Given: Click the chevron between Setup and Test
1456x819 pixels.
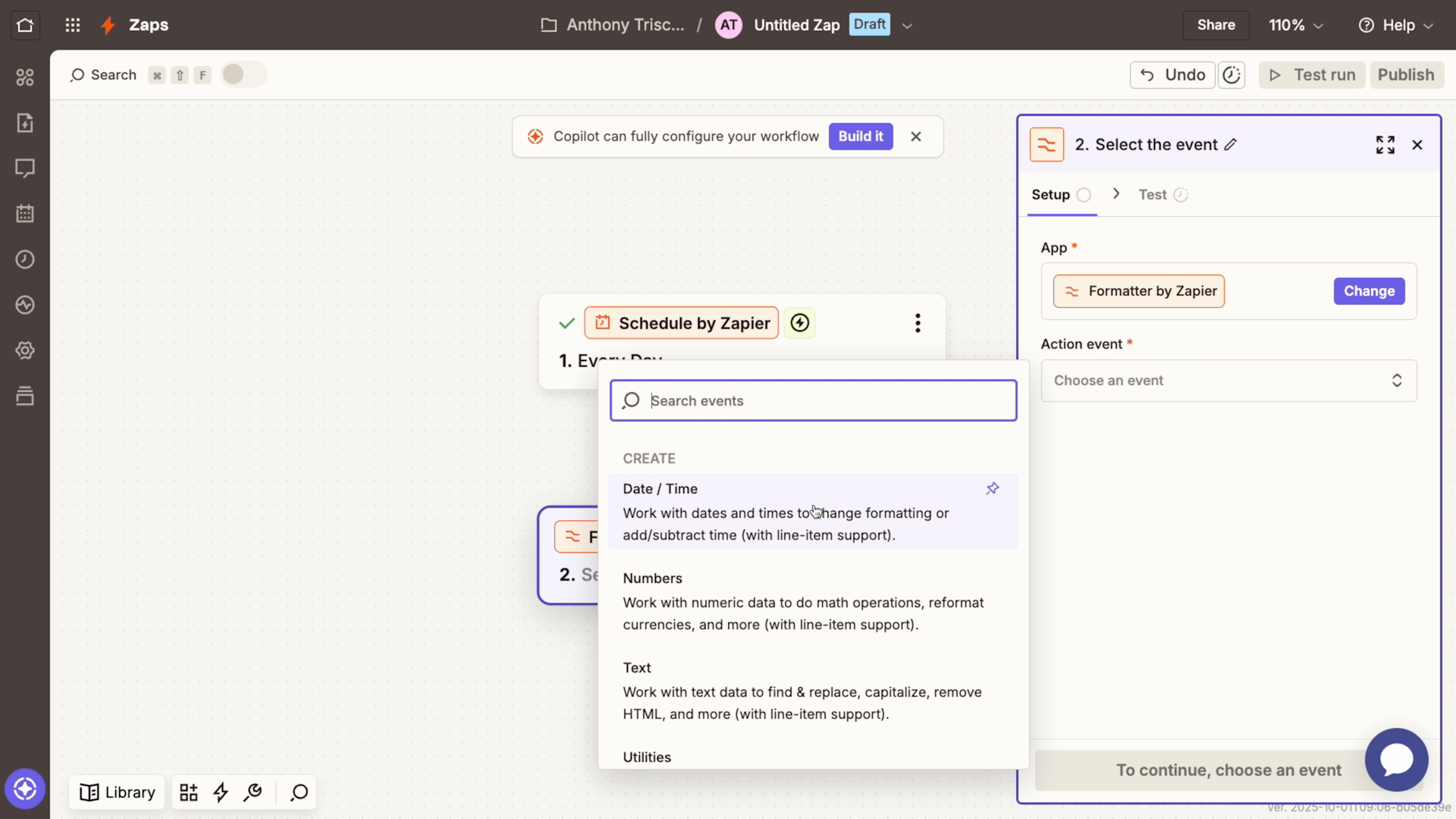Looking at the screenshot, I should pyautogui.click(x=1116, y=194).
